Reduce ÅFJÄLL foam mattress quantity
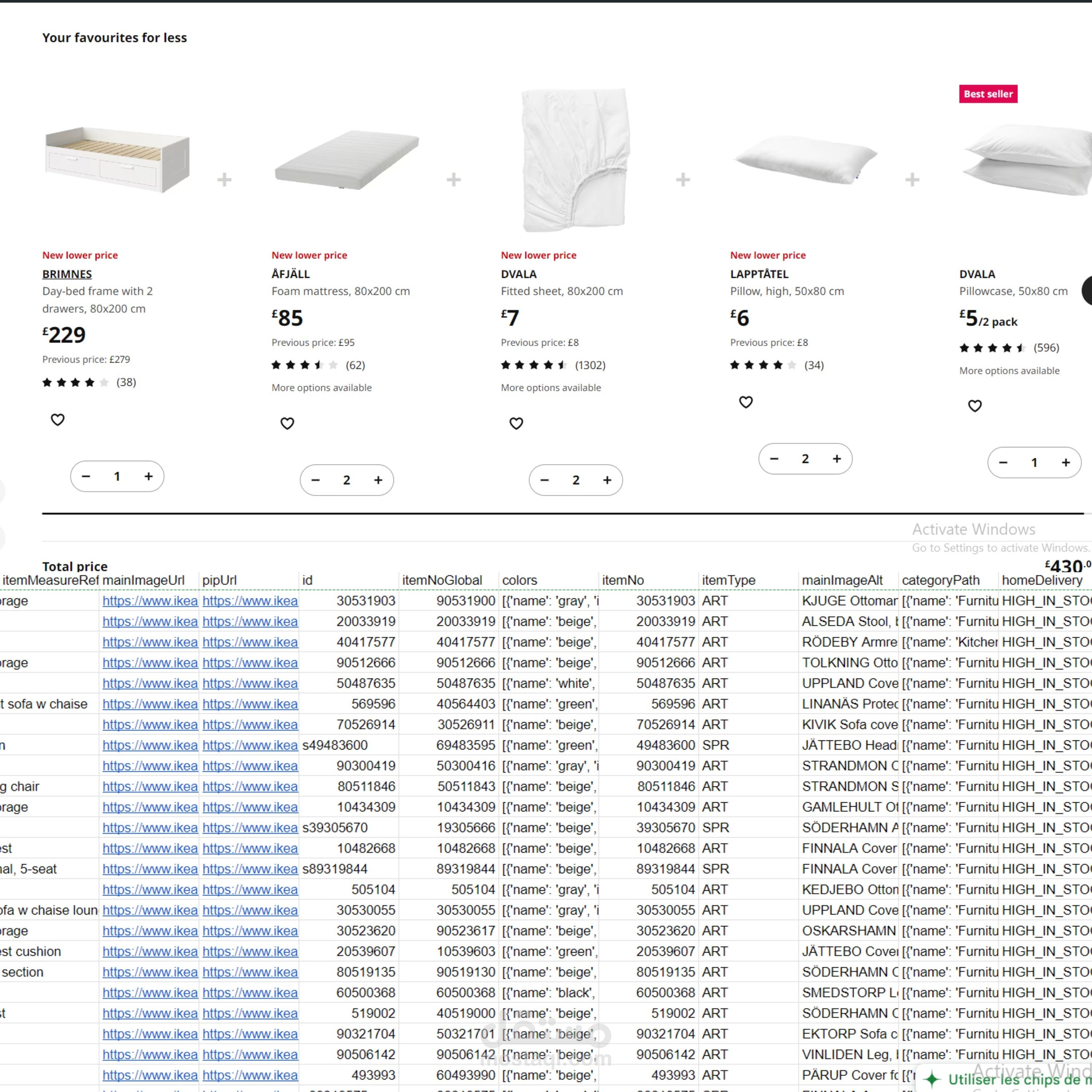Screen dimensions: 1092x1092 click(x=315, y=480)
